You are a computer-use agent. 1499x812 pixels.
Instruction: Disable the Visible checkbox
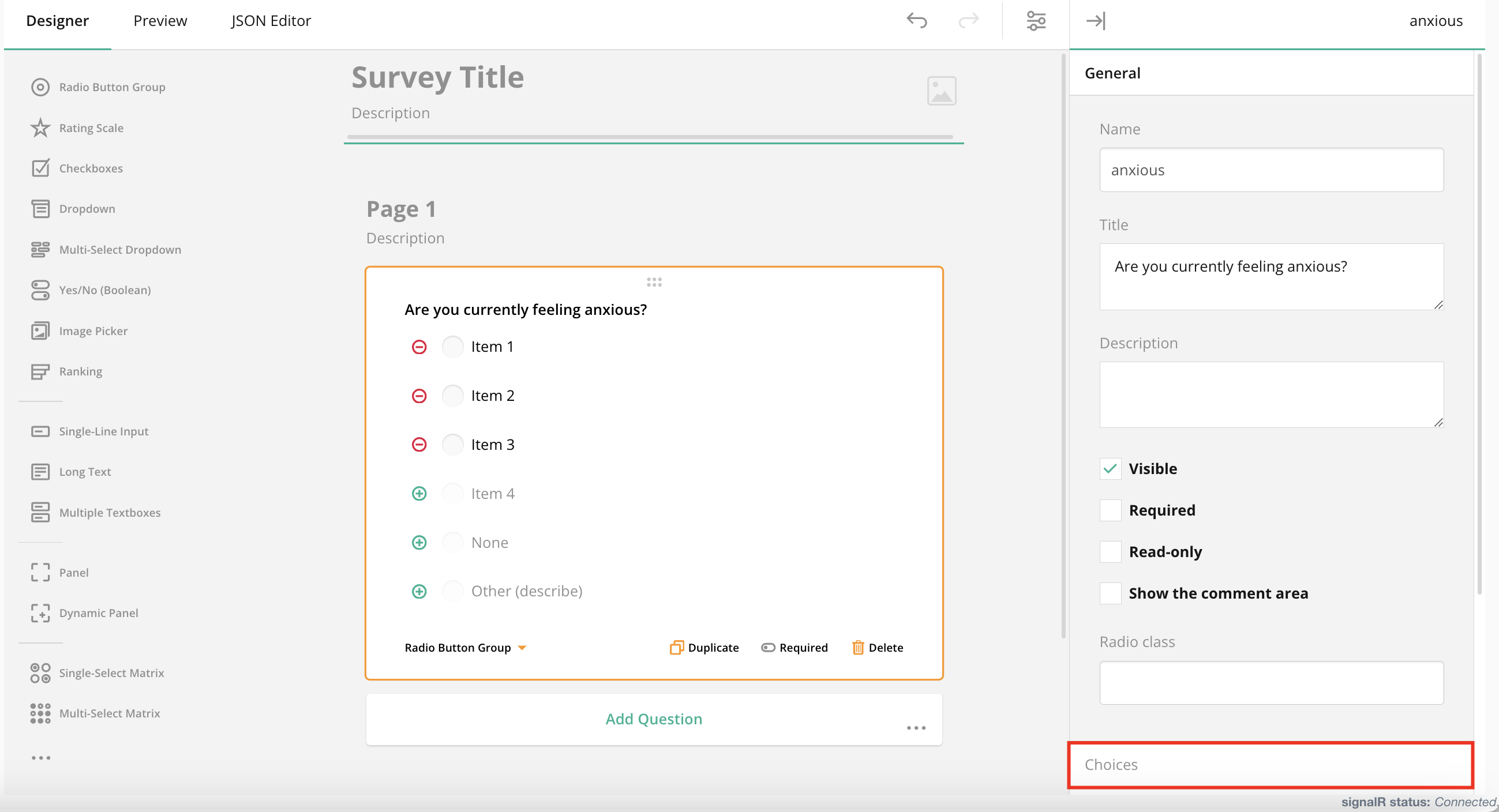(1110, 468)
